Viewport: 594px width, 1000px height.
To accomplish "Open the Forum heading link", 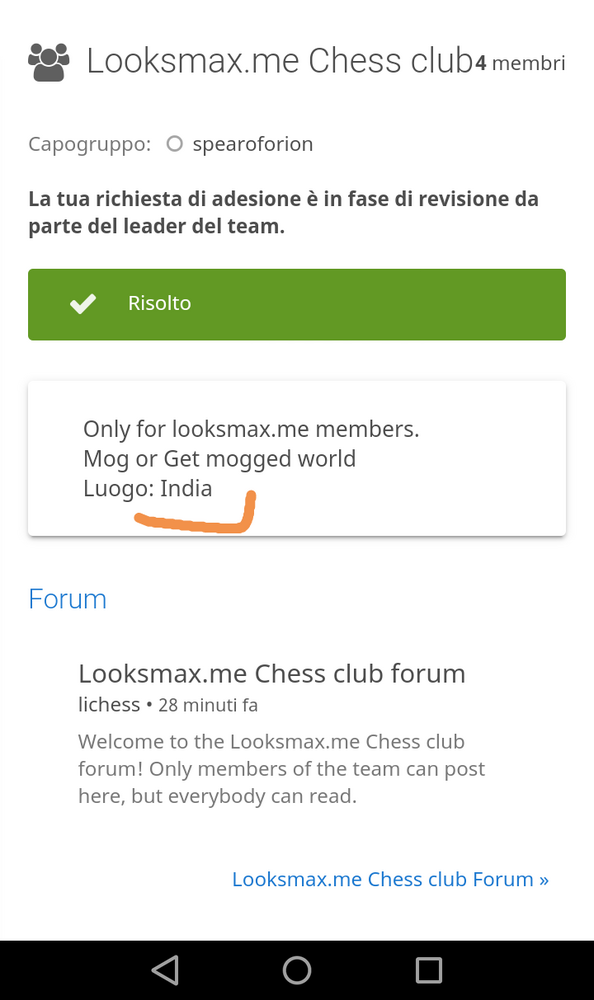I will click(68, 599).
